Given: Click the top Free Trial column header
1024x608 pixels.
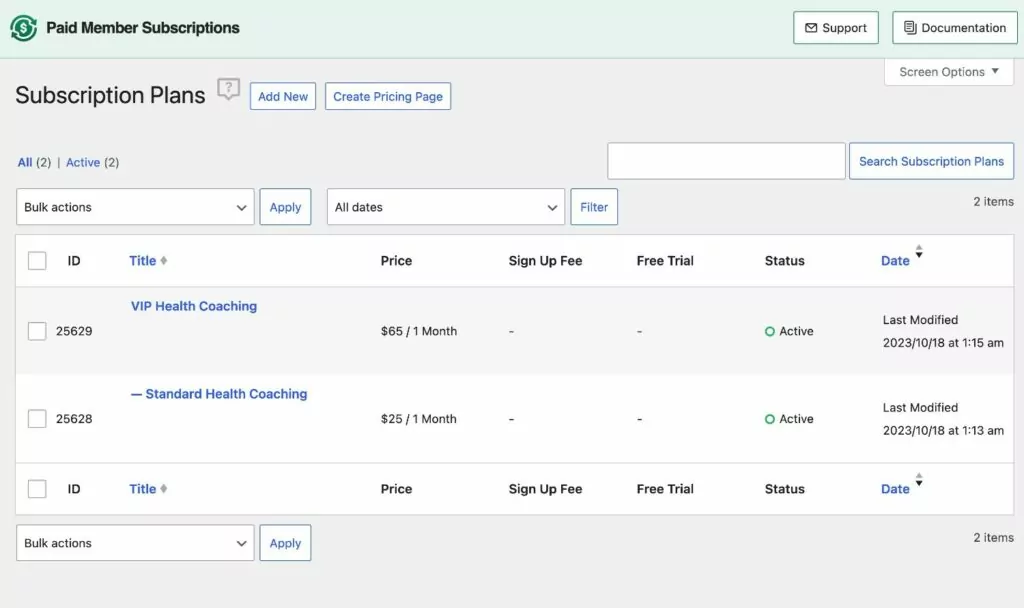Looking at the screenshot, I should (x=665, y=261).
